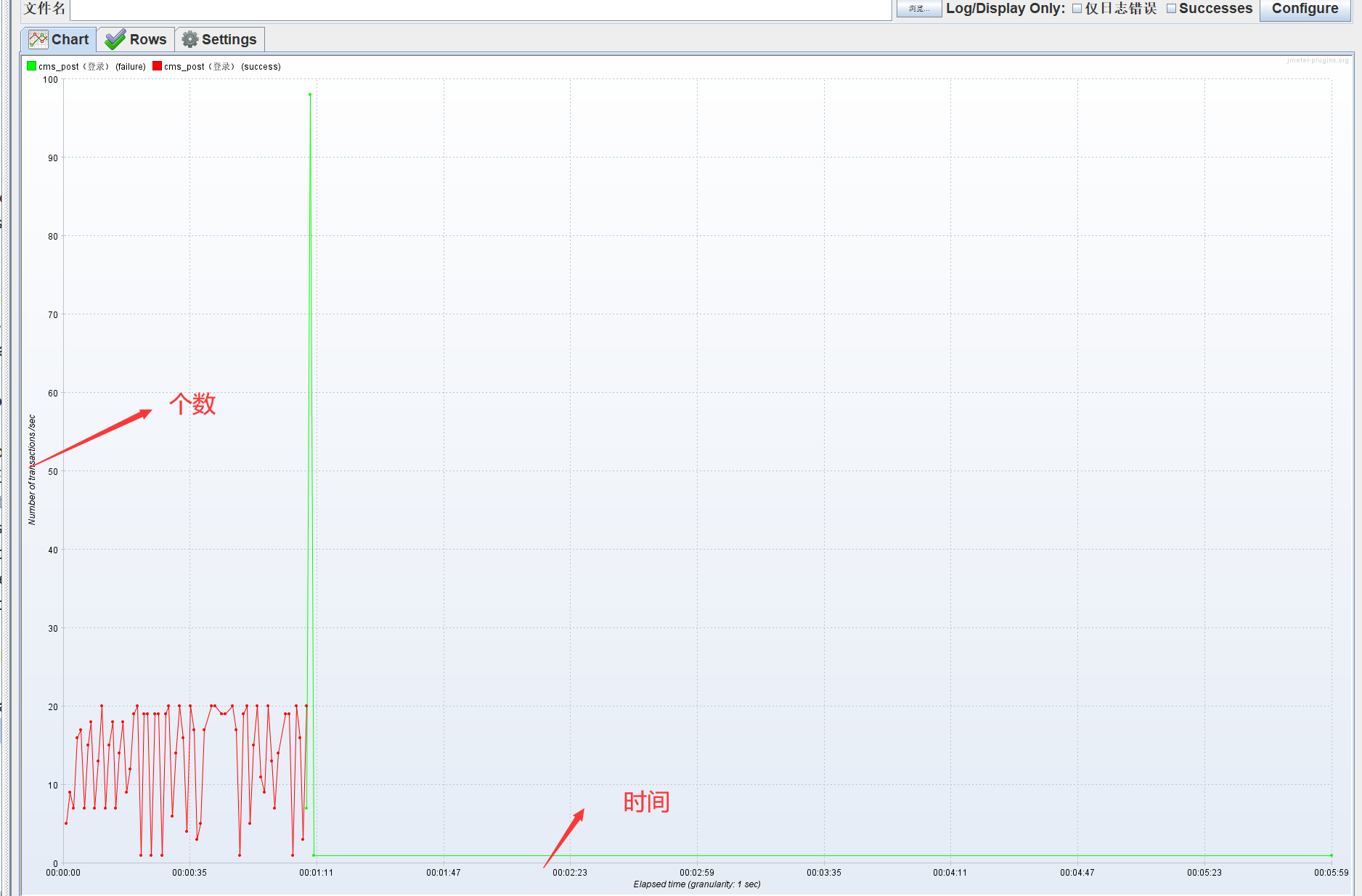
Task: Click the 00:05:59 time axis label
Action: click(1331, 873)
